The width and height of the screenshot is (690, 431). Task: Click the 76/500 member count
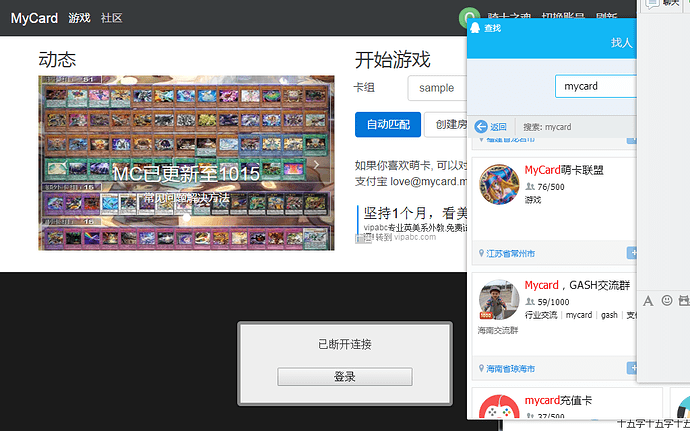click(x=551, y=187)
